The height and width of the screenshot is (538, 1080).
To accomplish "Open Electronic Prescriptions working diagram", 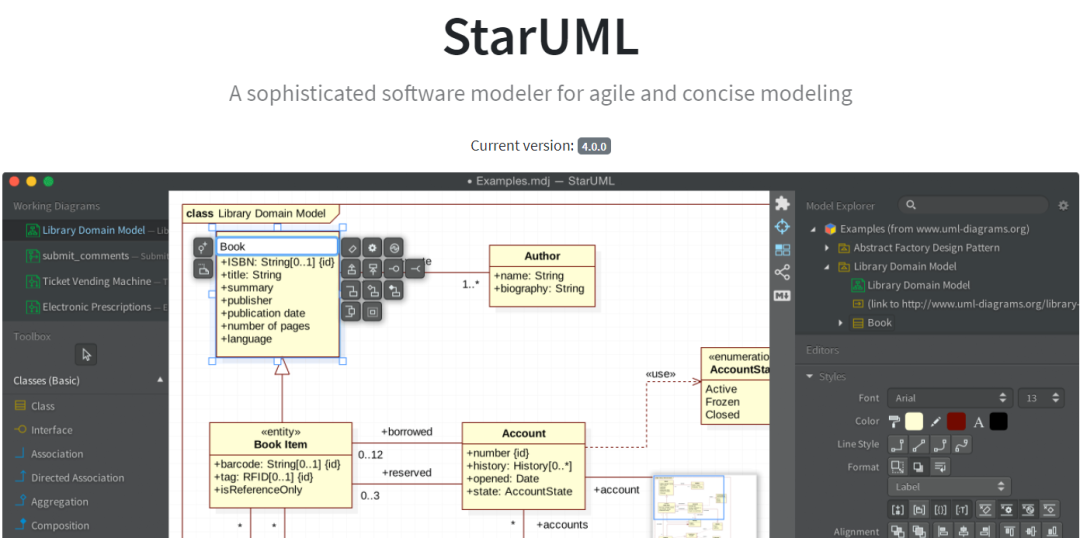I will point(84,307).
